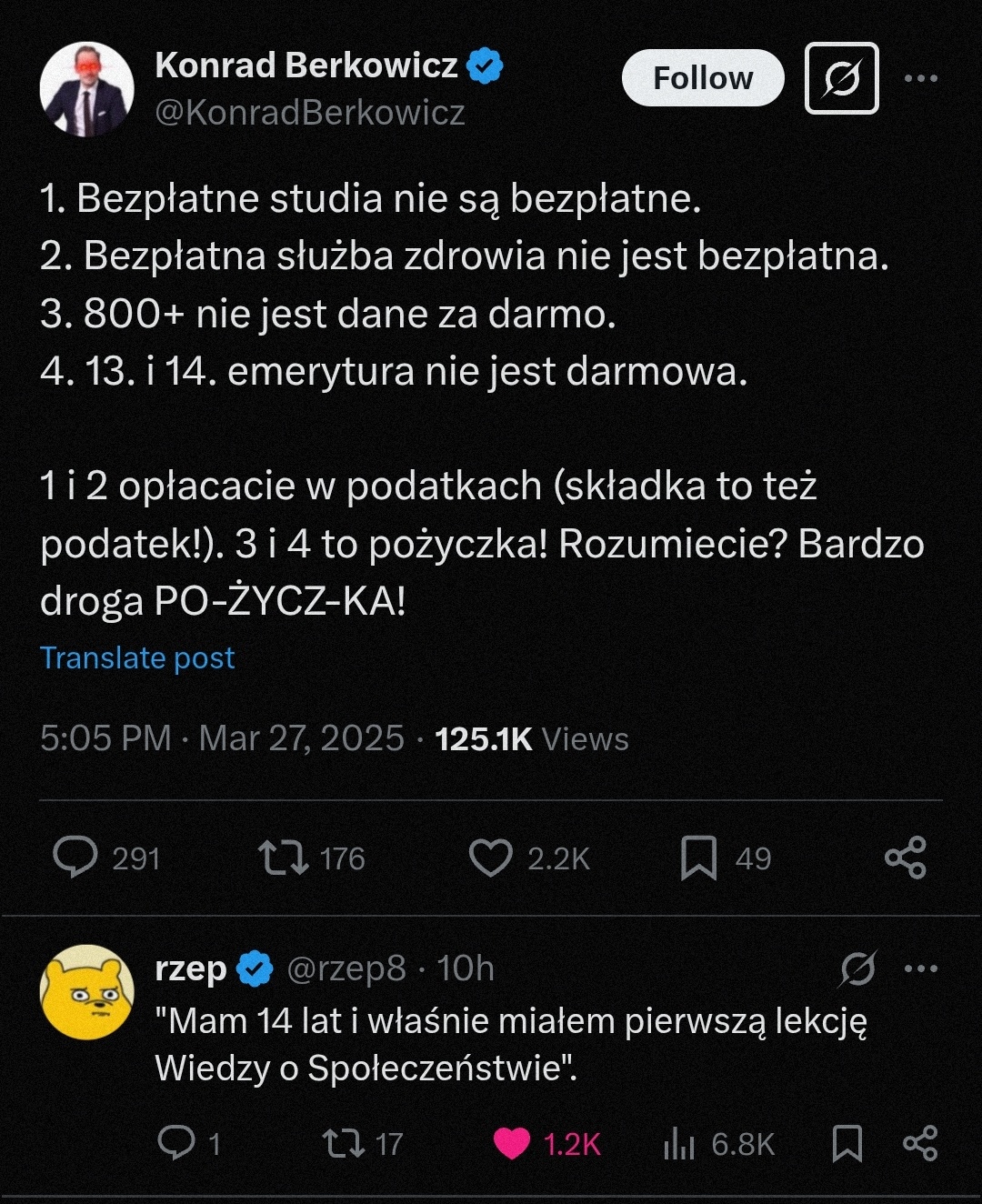982x1204 pixels.
Task: Open more options for Berkowicz's post
Action: (921, 78)
